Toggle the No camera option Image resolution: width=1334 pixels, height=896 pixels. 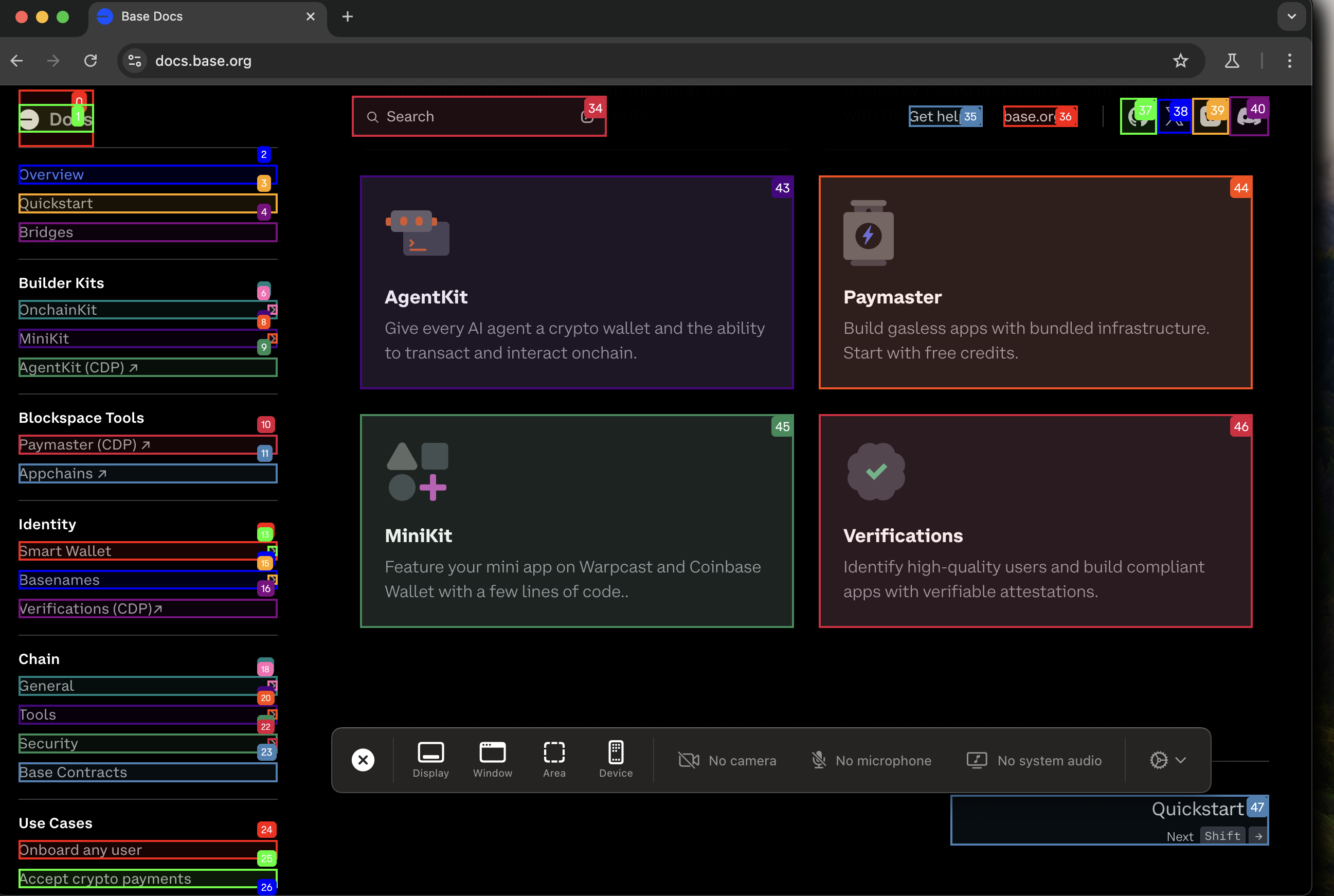click(727, 760)
